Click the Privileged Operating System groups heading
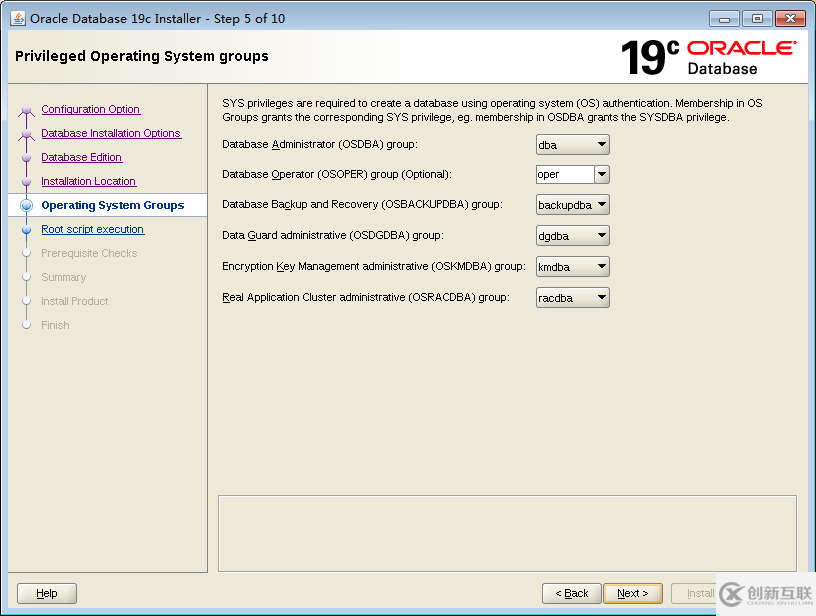816x616 pixels. coord(142,56)
